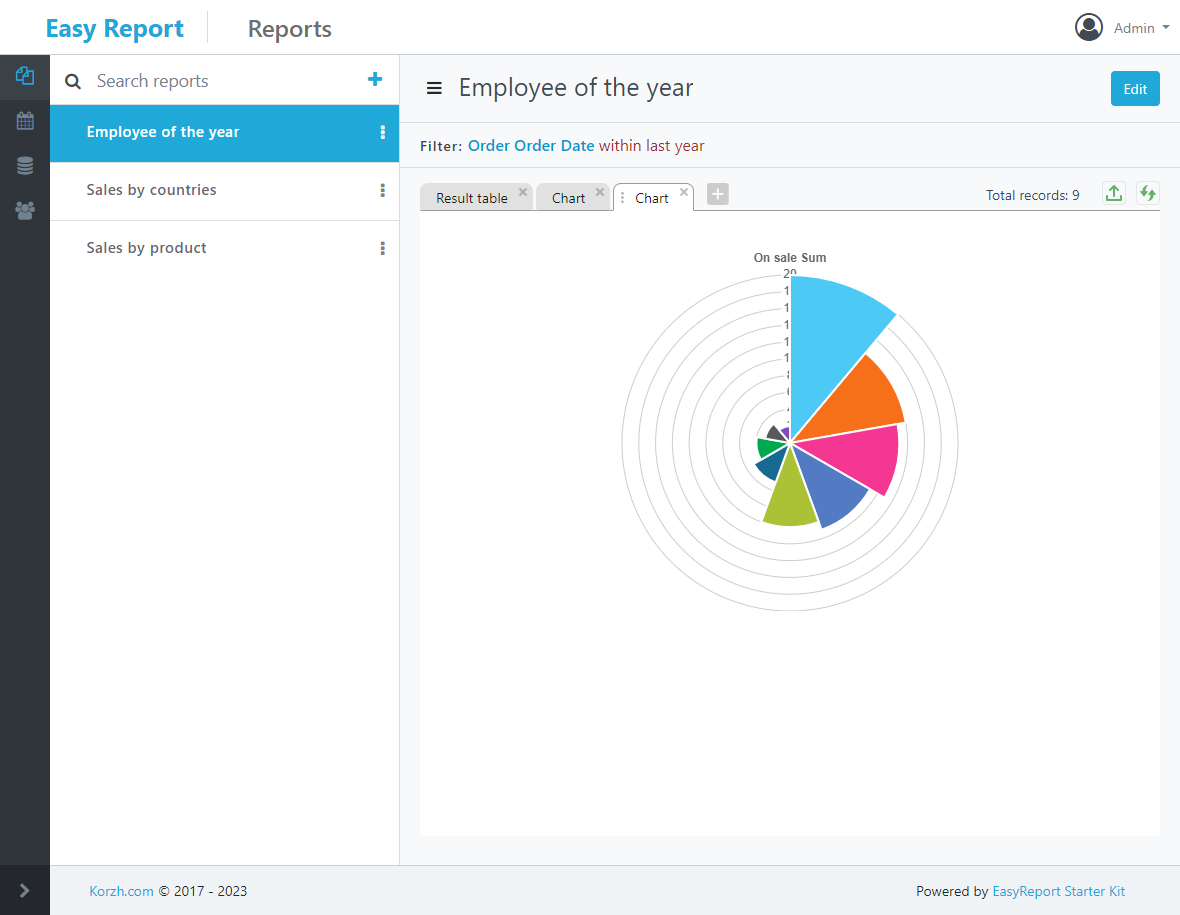Switch to the Result table tab

[471, 198]
